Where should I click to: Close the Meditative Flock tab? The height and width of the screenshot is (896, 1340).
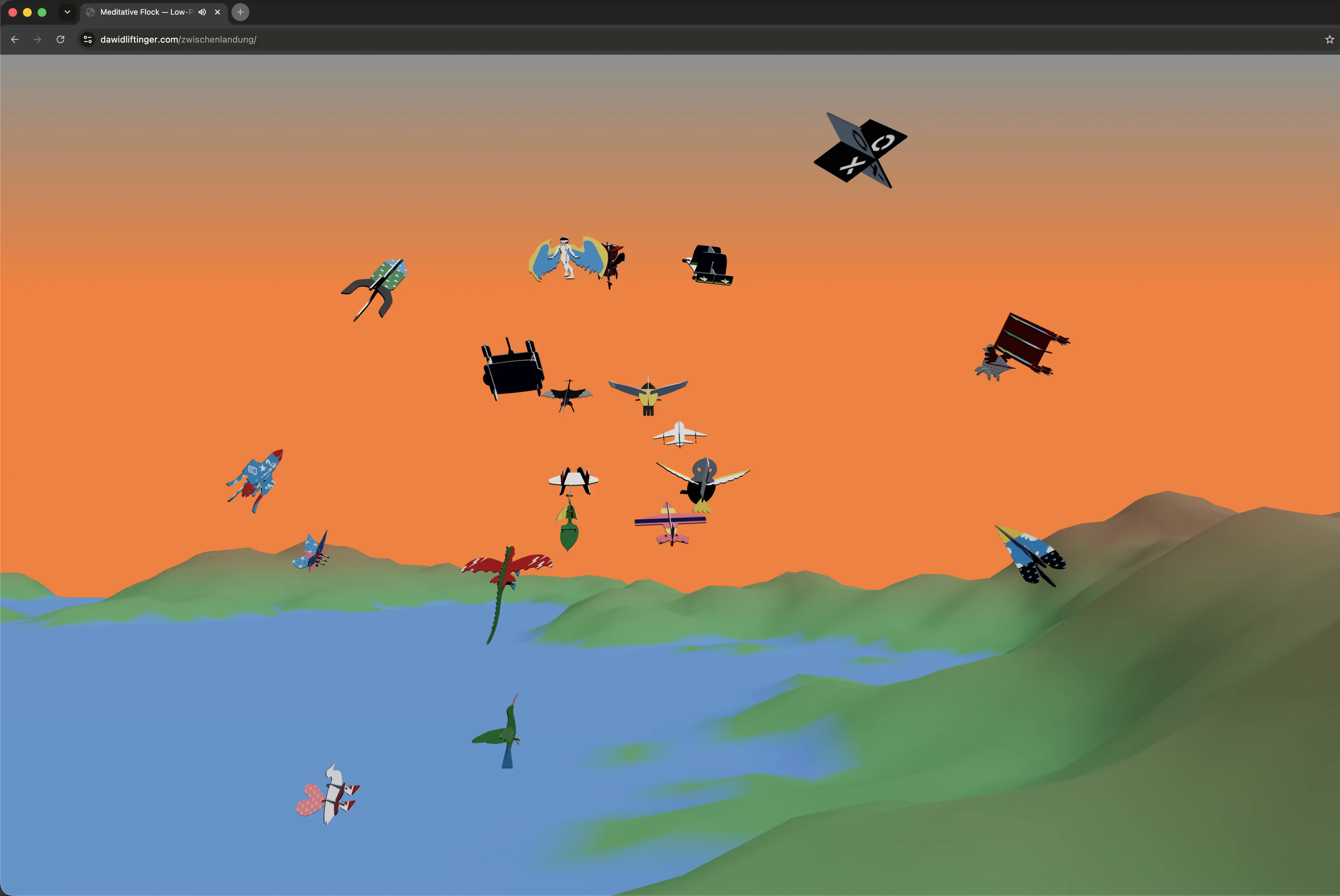tap(217, 12)
